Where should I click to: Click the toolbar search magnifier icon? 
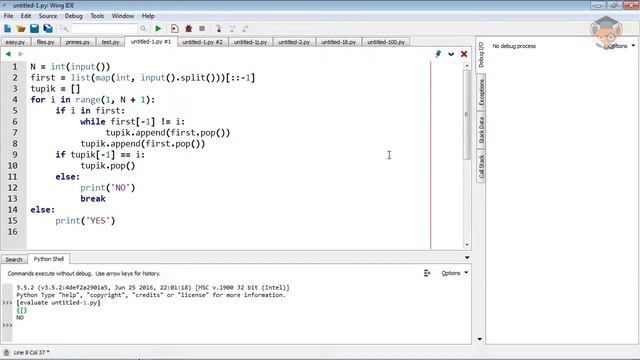(x=143, y=29)
